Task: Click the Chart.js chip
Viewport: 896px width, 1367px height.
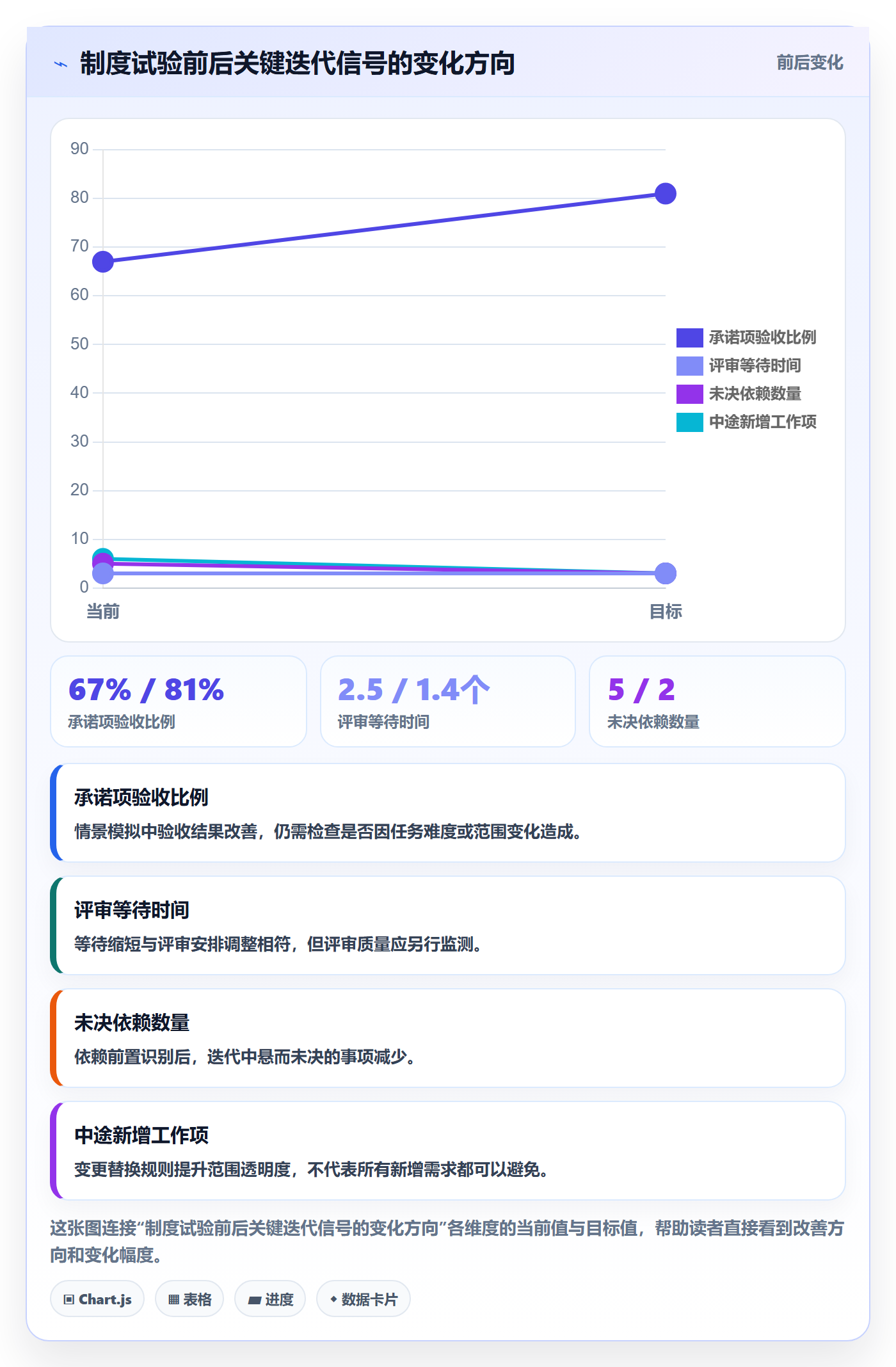Action: [x=97, y=1299]
